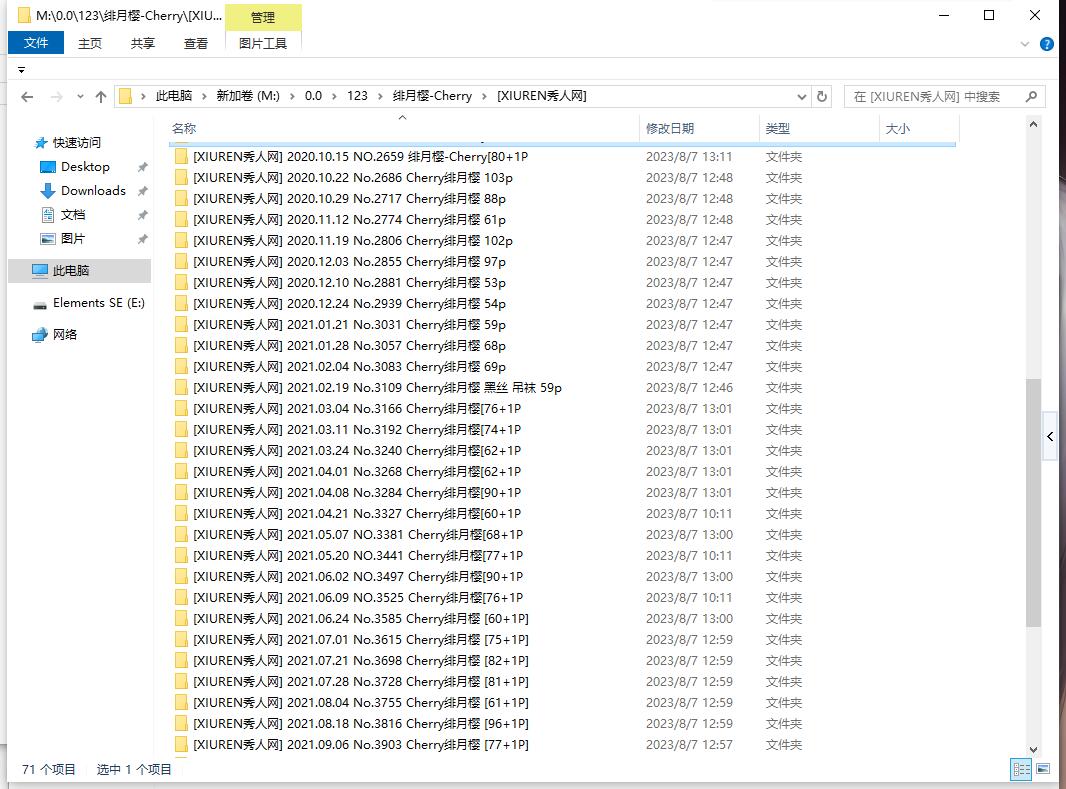Click the folder icon of the No.3240 row
Viewport: 1066px width, 789px height.
[x=181, y=451]
